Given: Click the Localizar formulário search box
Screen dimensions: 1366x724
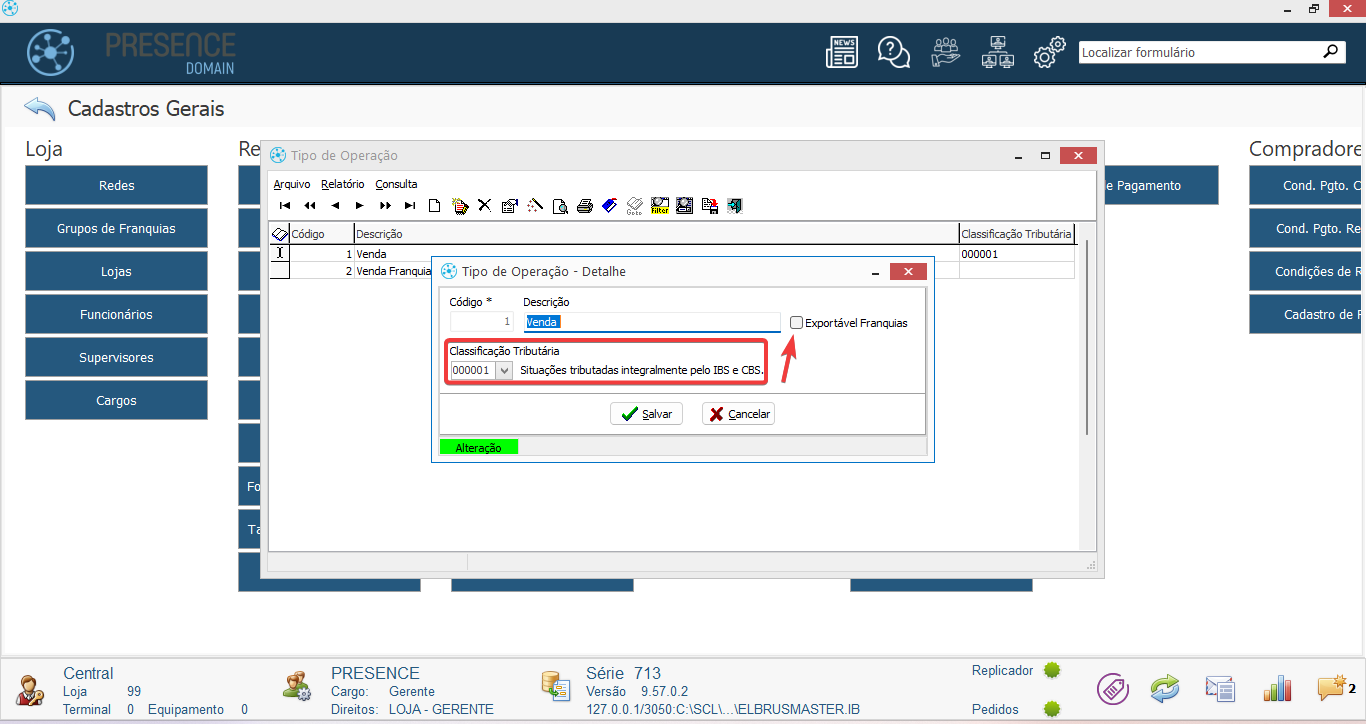Looking at the screenshot, I should [x=1200, y=52].
